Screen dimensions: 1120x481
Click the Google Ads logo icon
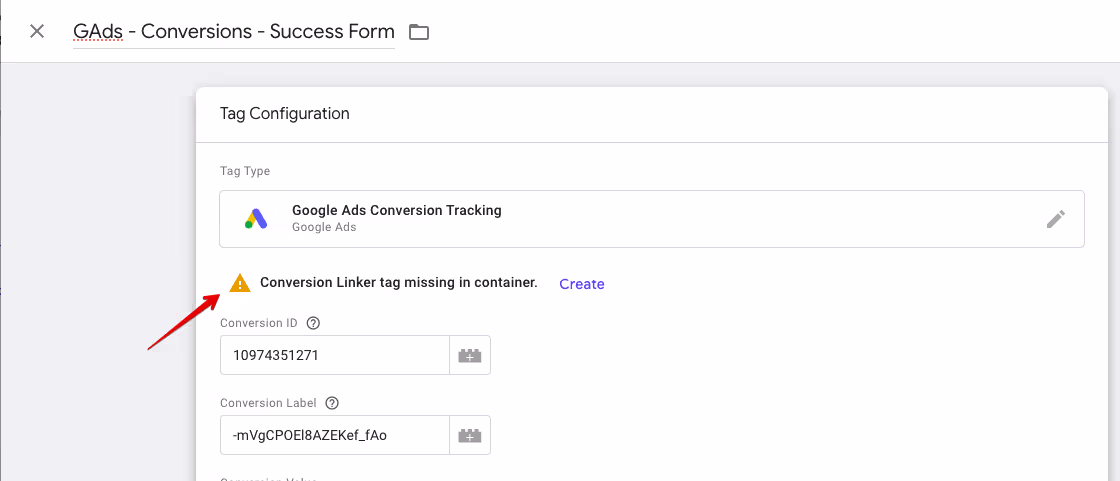click(x=256, y=219)
